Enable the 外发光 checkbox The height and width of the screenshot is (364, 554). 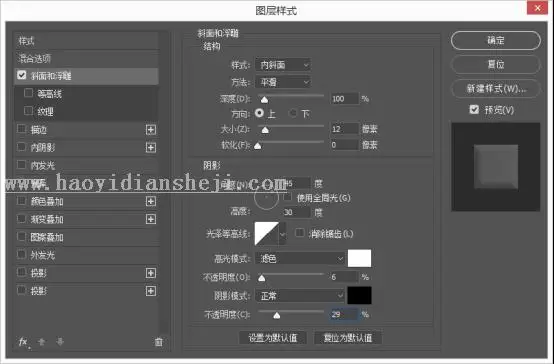[x=22, y=254]
